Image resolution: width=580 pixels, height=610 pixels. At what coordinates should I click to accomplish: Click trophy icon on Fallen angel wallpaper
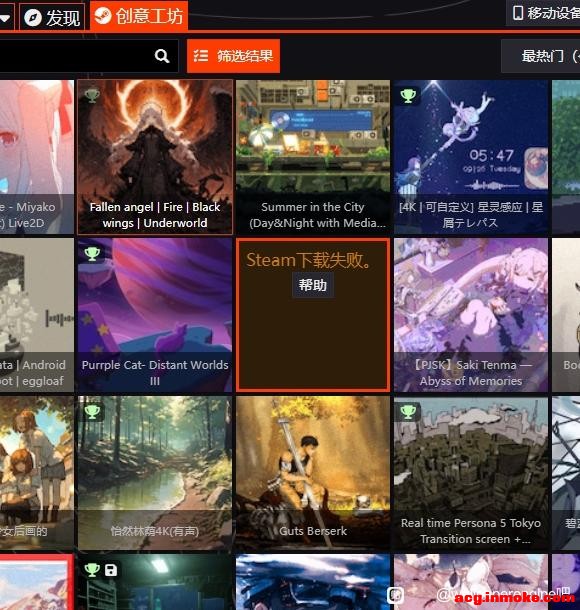pyautogui.click(x=92, y=95)
